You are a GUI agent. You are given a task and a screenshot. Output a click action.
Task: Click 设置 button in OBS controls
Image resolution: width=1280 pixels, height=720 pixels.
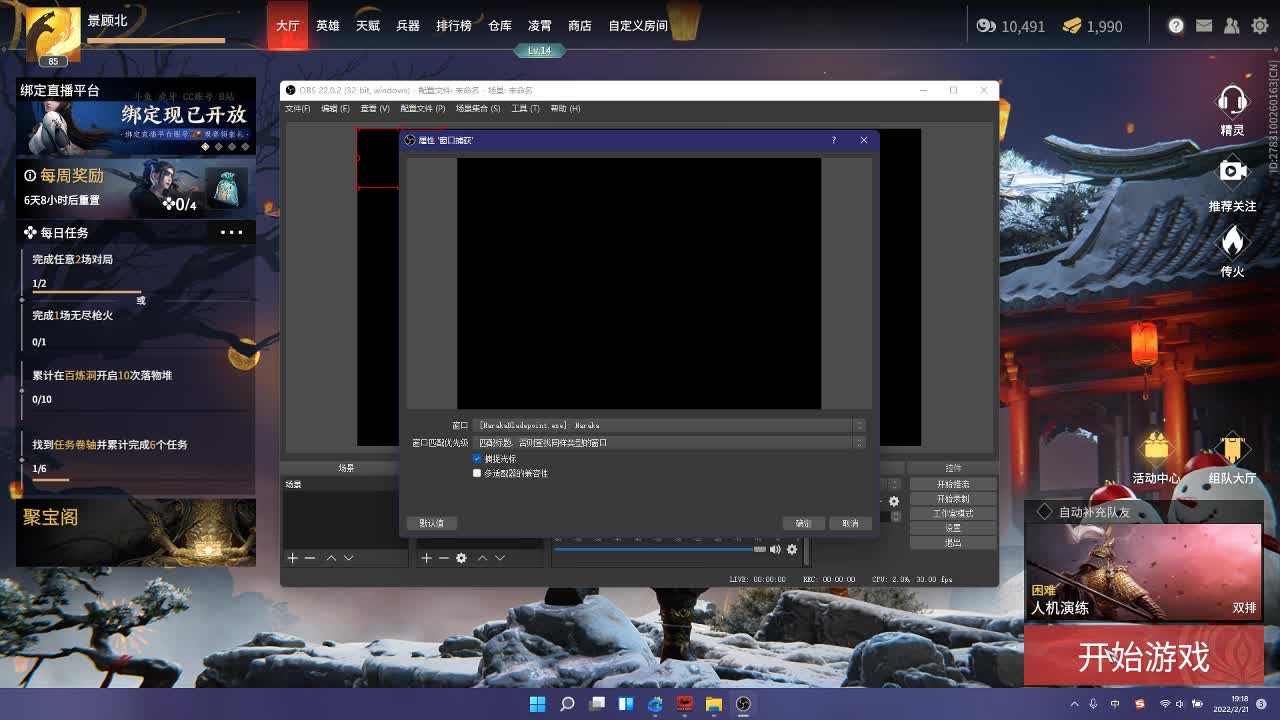point(953,528)
